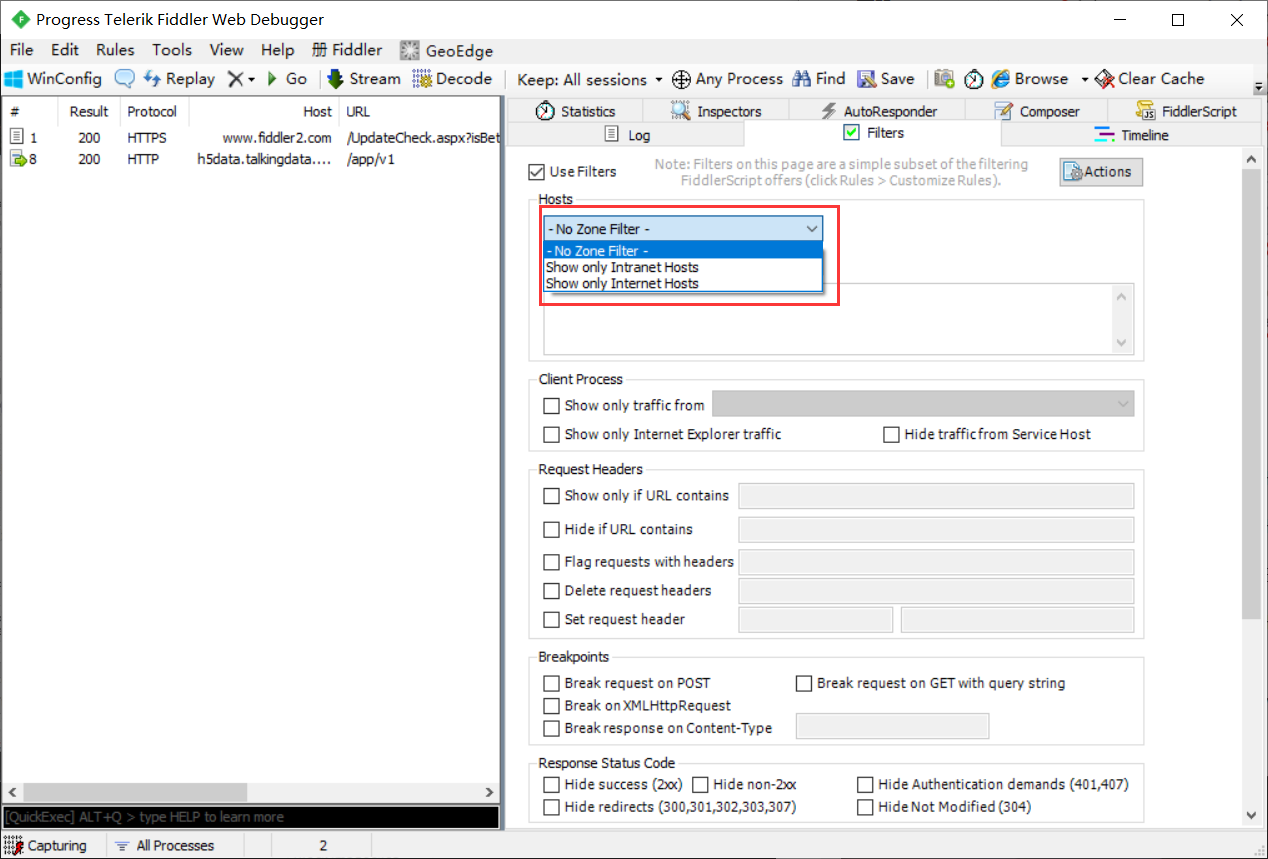The width and height of the screenshot is (1268, 859).
Task: Click the camera screenshot icon
Action: (x=944, y=79)
